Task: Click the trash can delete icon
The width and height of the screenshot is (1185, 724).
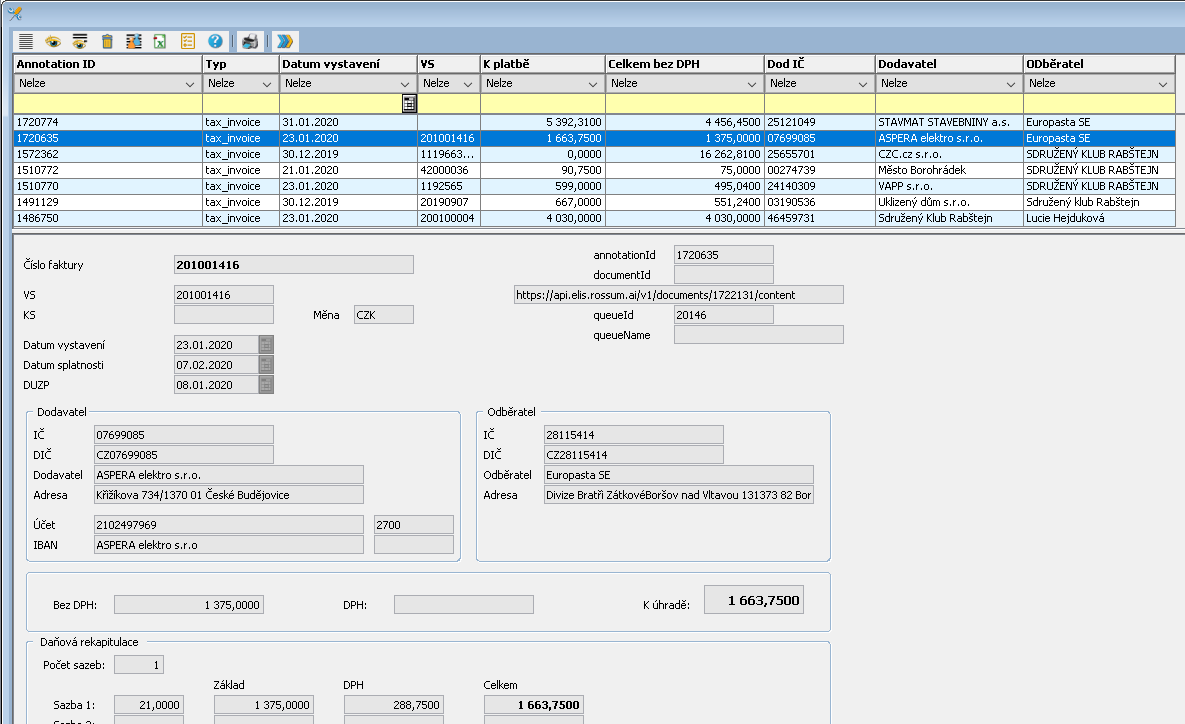Action: 107,41
